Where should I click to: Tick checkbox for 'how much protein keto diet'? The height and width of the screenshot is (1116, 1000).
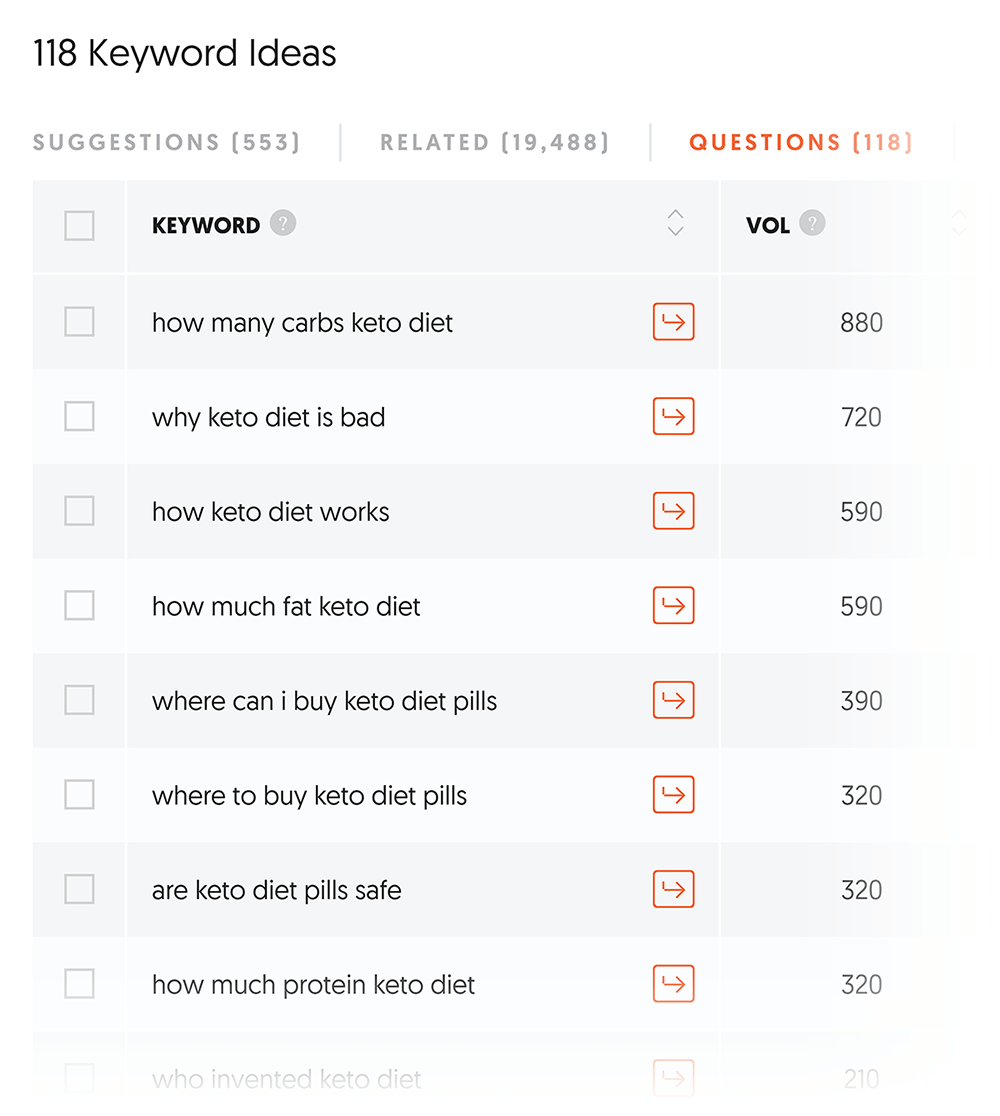pos(79,984)
